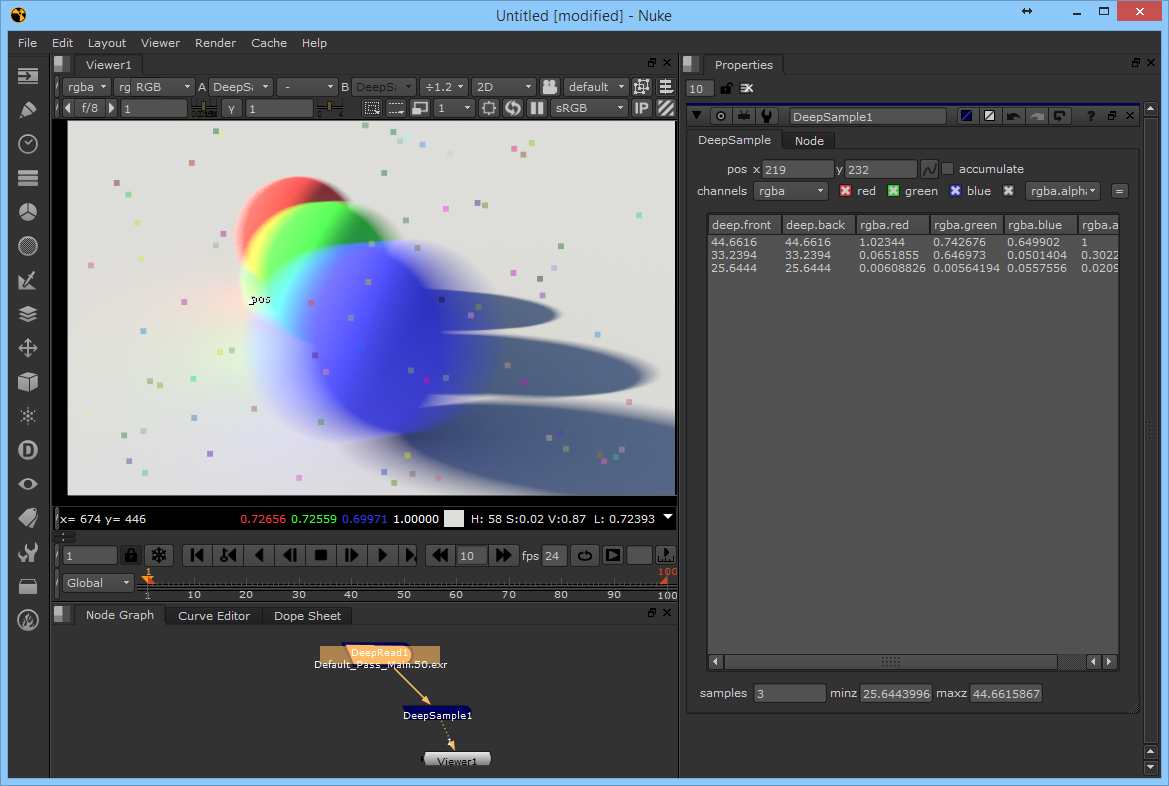Open the Filter nodes toolbar icon
This screenshot has height=786, width=1169.
(28, 246)
